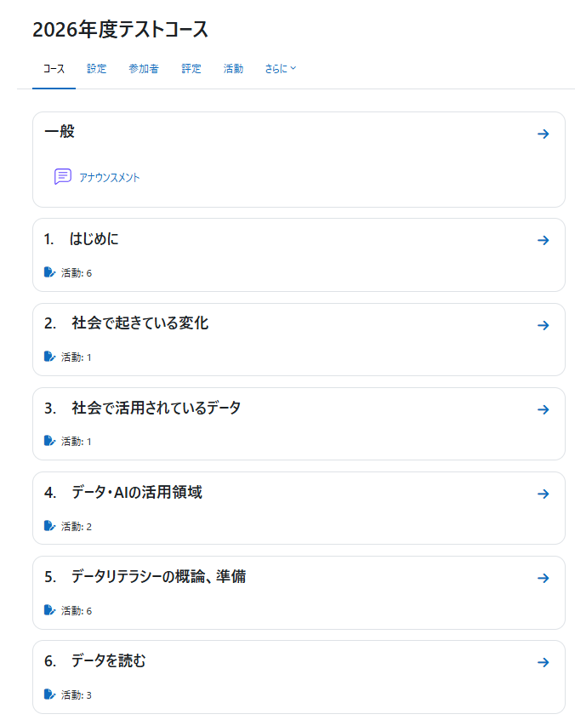575x720 pixels.
Task: Open the 一般 section arrow icon
Action: pyautogui.click(x=543, y=134)
